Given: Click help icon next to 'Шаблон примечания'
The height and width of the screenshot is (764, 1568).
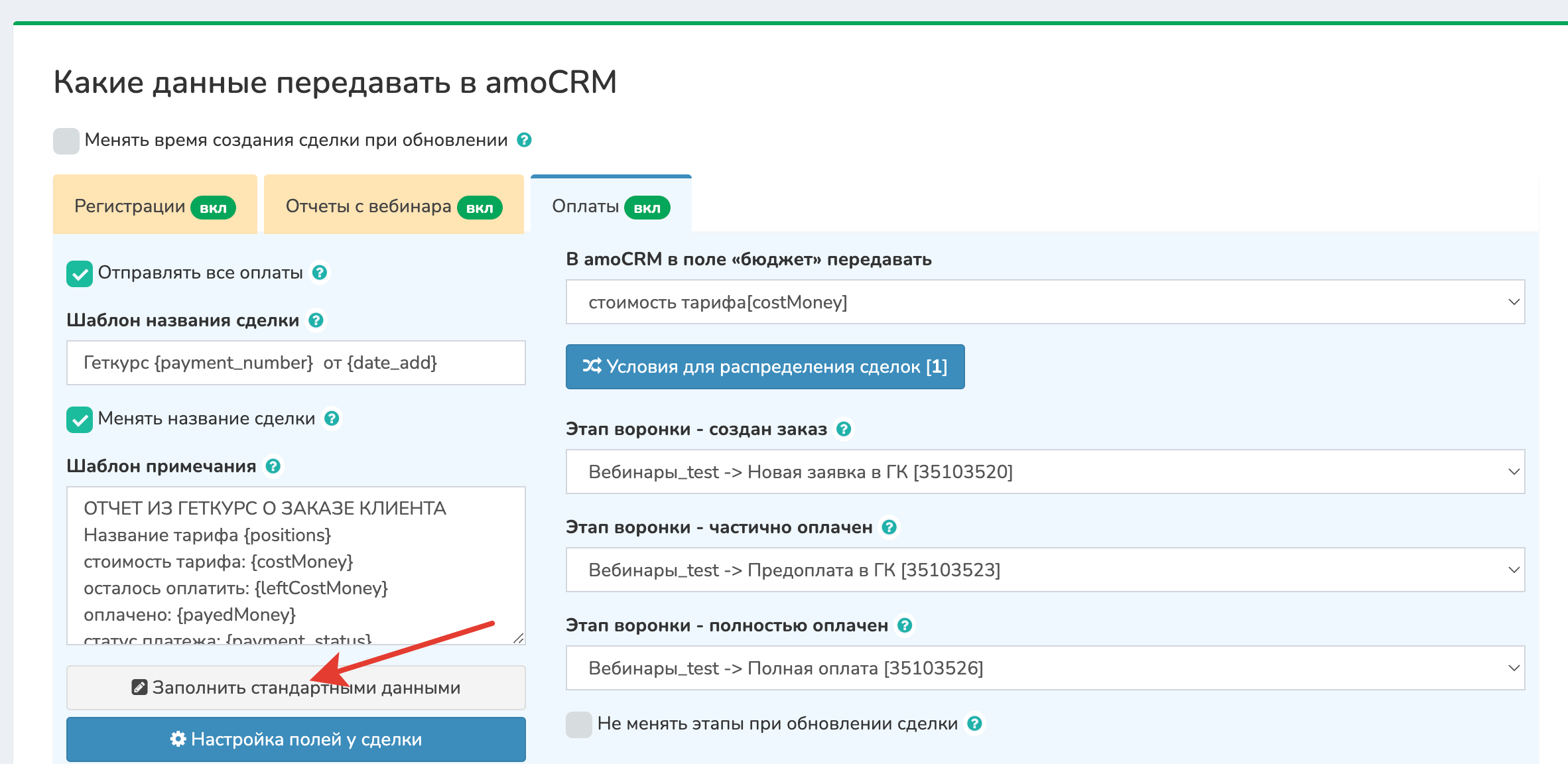Looking at the screenshot, I should [x=273, y=466].
